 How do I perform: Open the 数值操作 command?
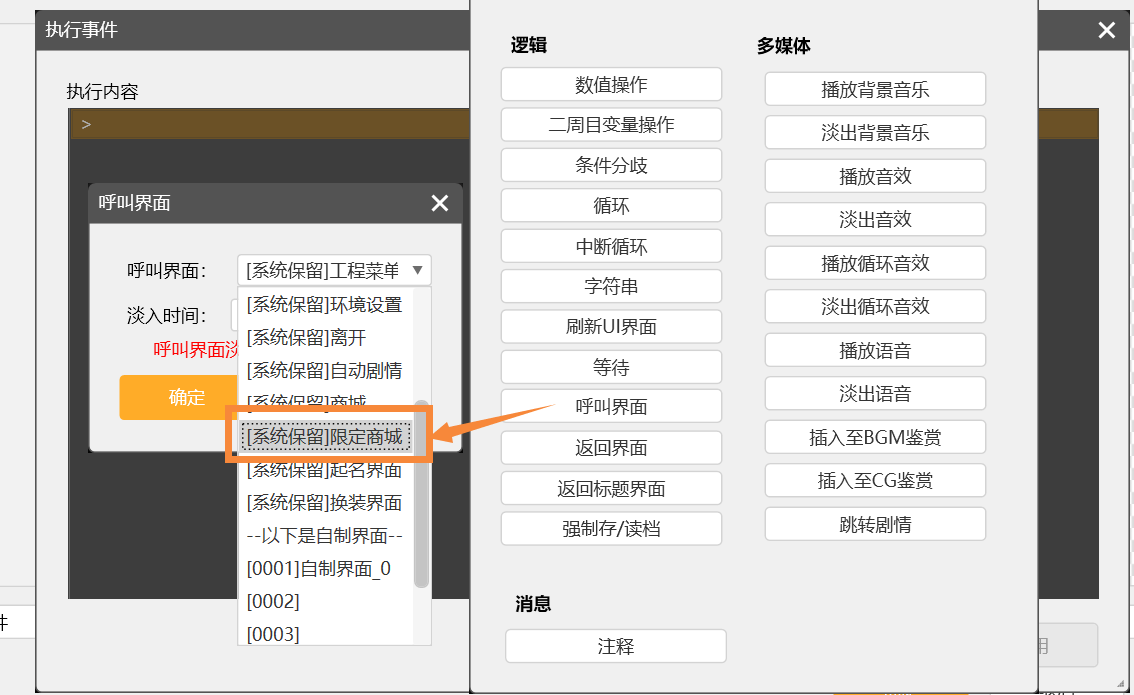[x=611, y=85]
